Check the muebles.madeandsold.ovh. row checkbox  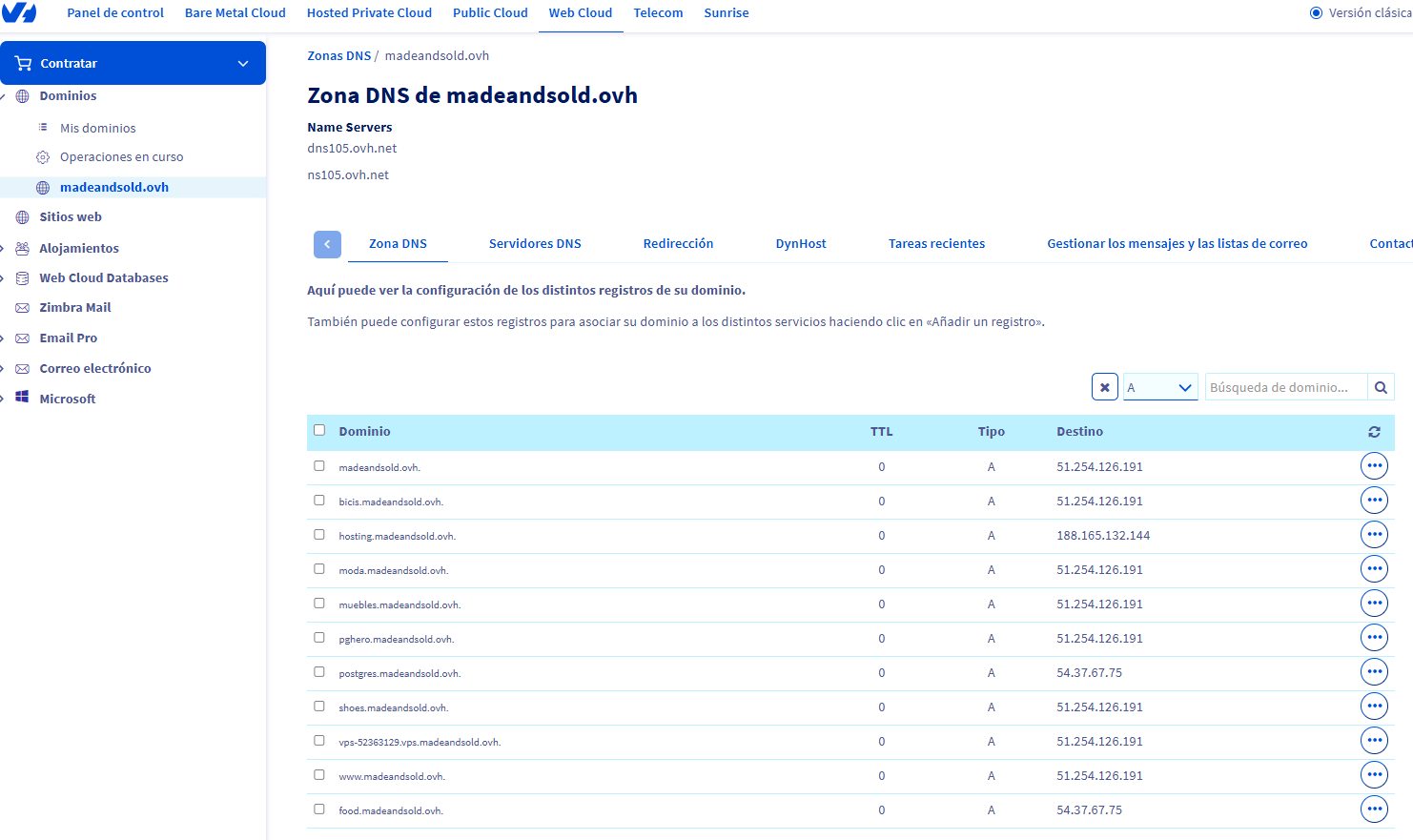point(319,604)
